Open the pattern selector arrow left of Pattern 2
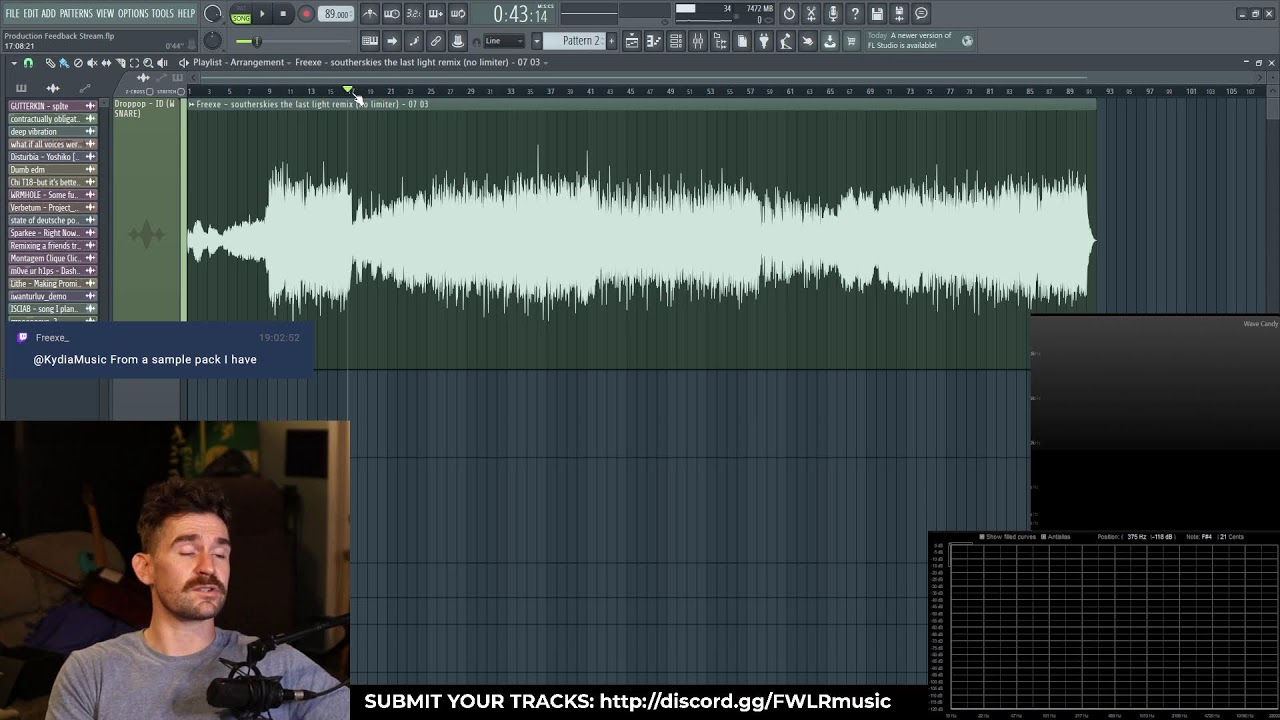The height and width of the screenshot is (720, 1280). 537,41
